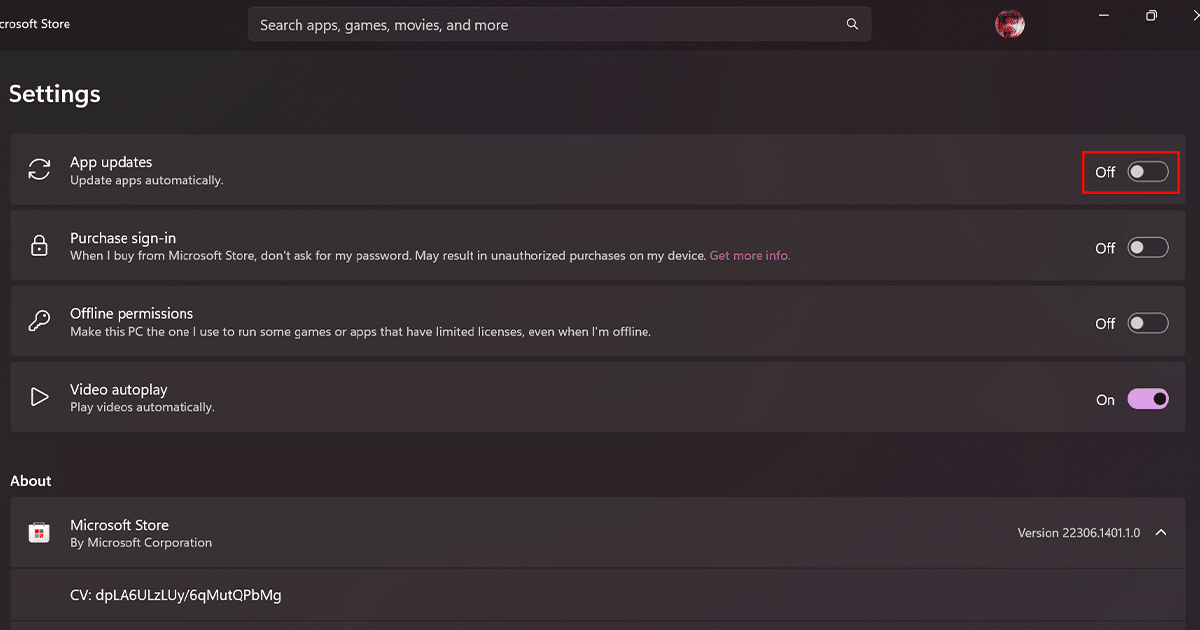Click the Video autoplay play icon
The width and height of the screenshot is (1200, 630).
[x=39, y=397]
